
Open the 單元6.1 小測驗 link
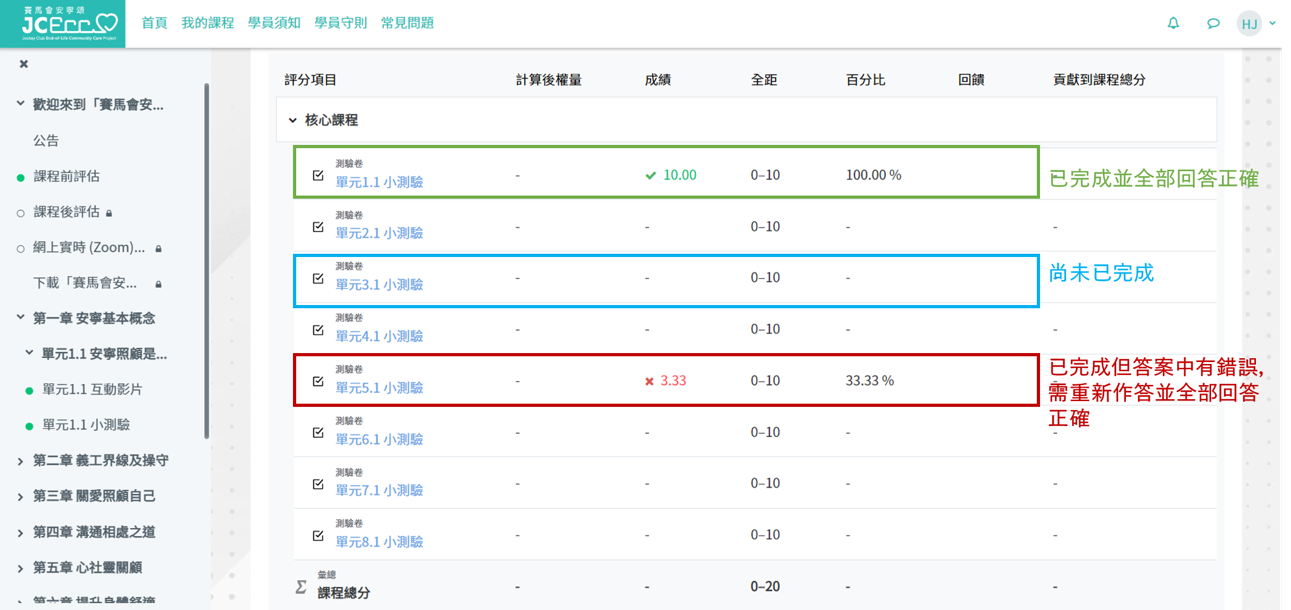click(x=379, y=440)
